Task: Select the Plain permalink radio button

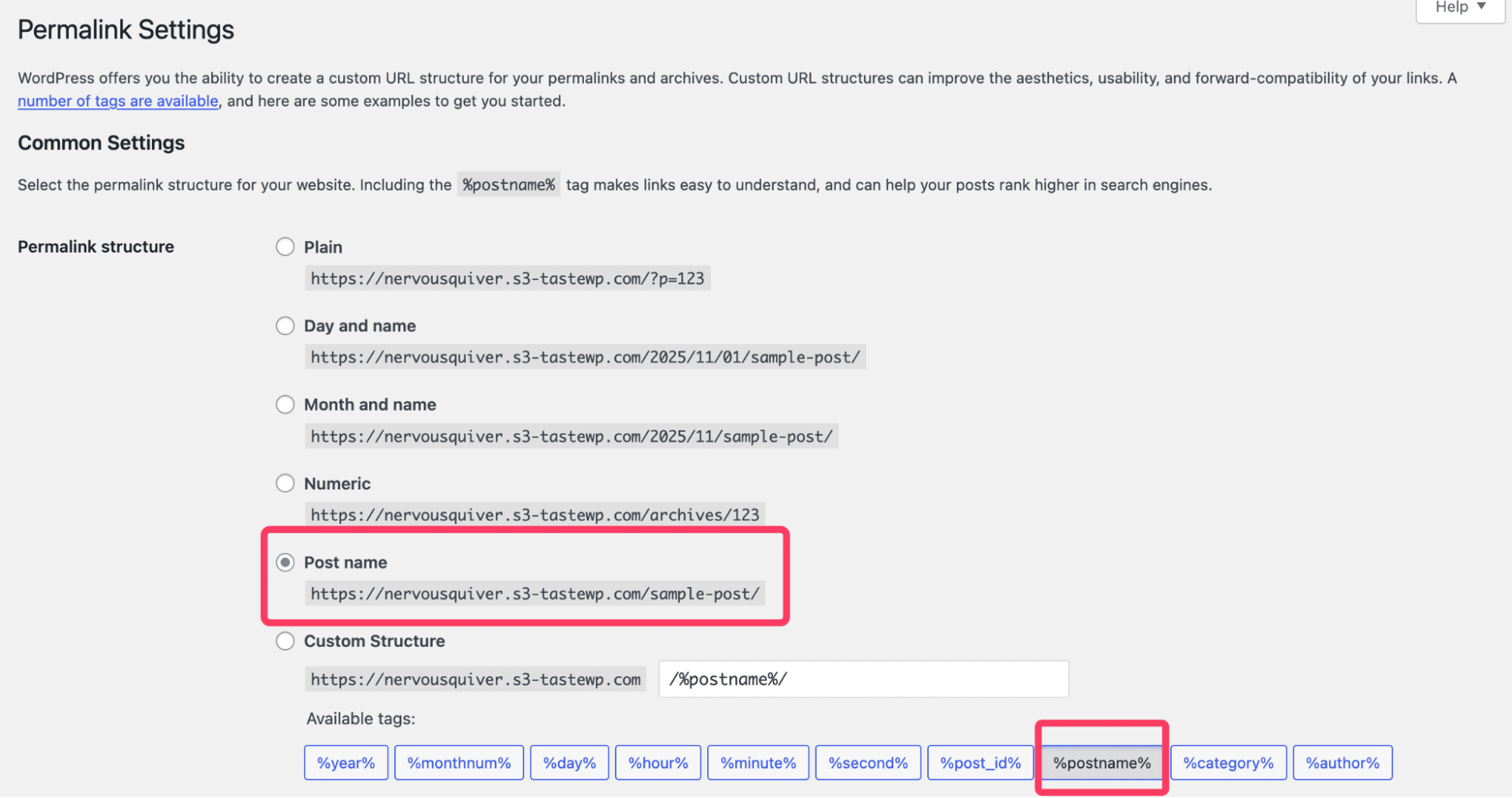Action: (x=285, y=247)
